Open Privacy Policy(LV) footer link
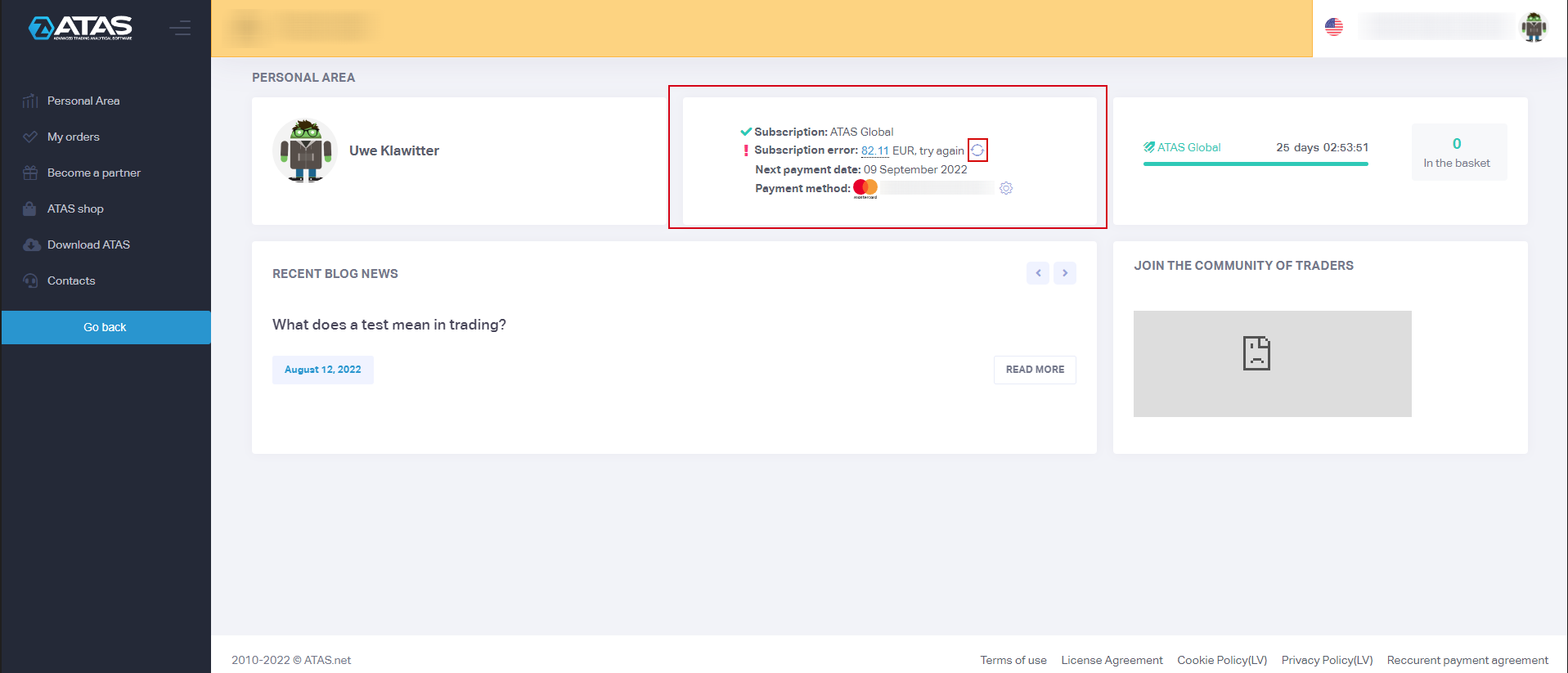 coord(1327,660)
